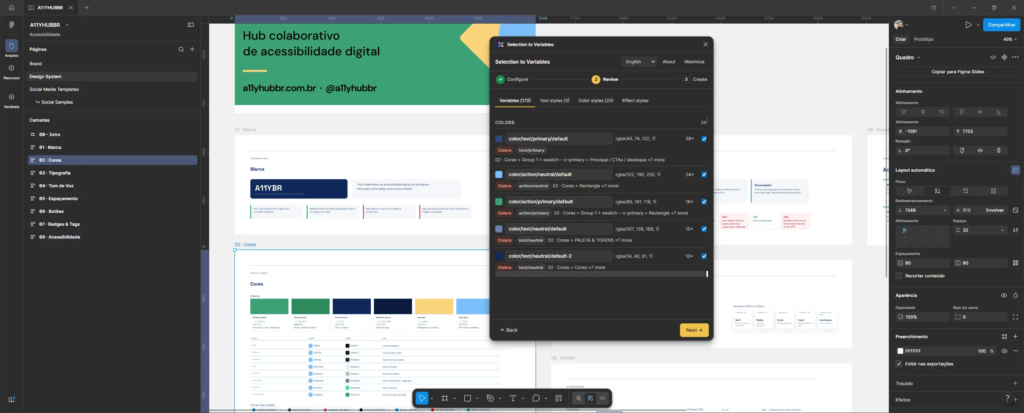Viewport: 1024px width, 413px height.
Task: Open the Espaço 32 gap dropdown
Action: pos(1003,230)
